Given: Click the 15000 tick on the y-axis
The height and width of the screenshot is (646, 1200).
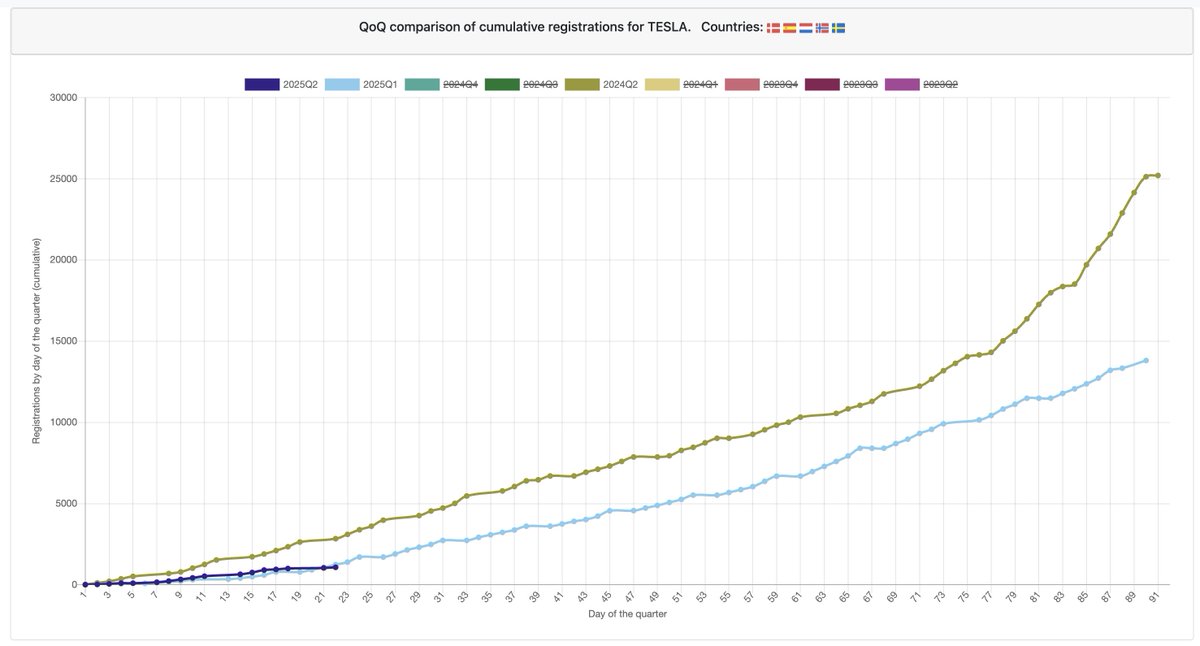Looking at the screenshot, I should 64,341.
